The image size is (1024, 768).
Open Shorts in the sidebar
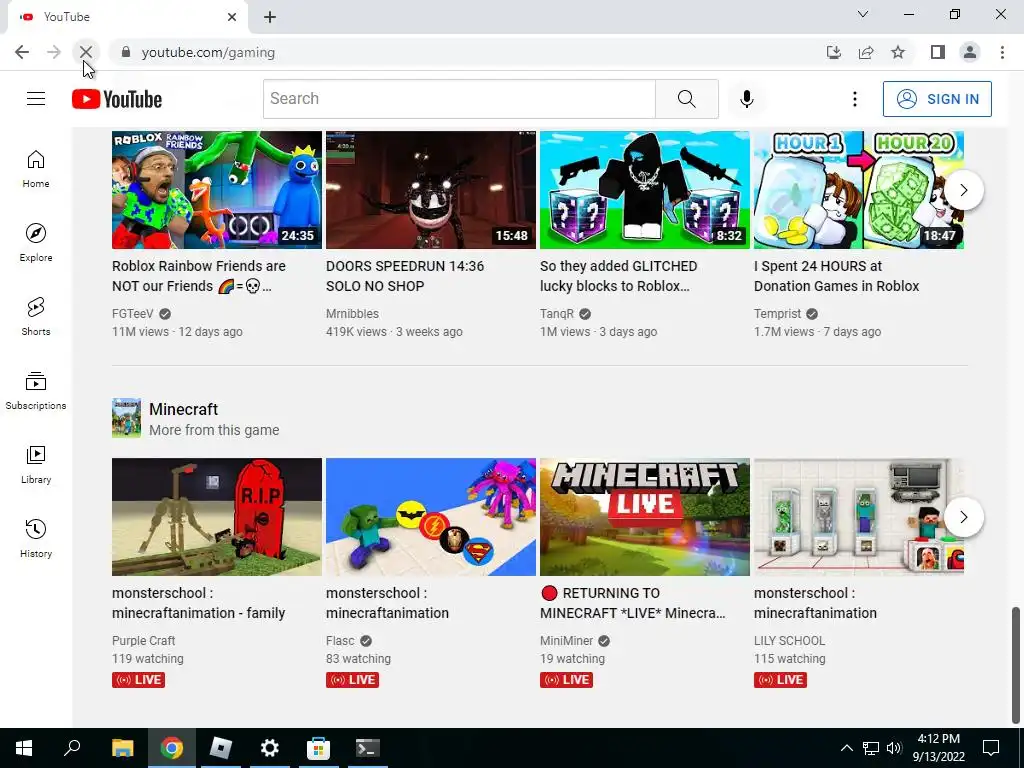pos(36,316)
